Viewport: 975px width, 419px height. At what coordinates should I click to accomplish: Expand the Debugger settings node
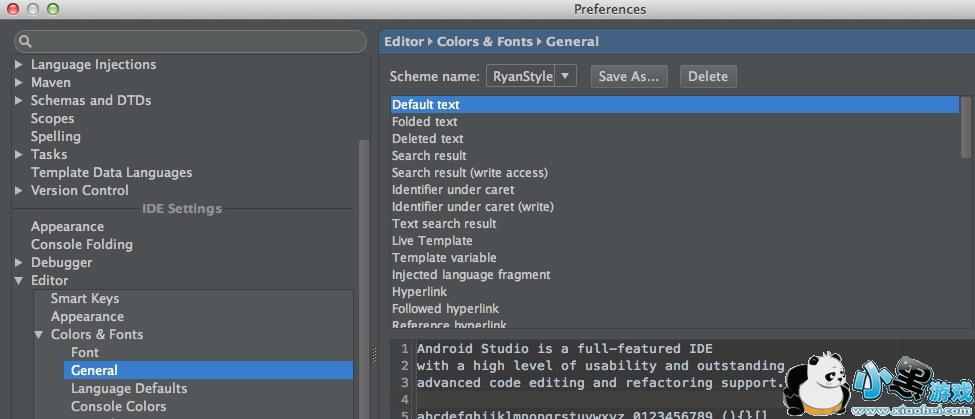pyautogui.click(x=19, y=263)
